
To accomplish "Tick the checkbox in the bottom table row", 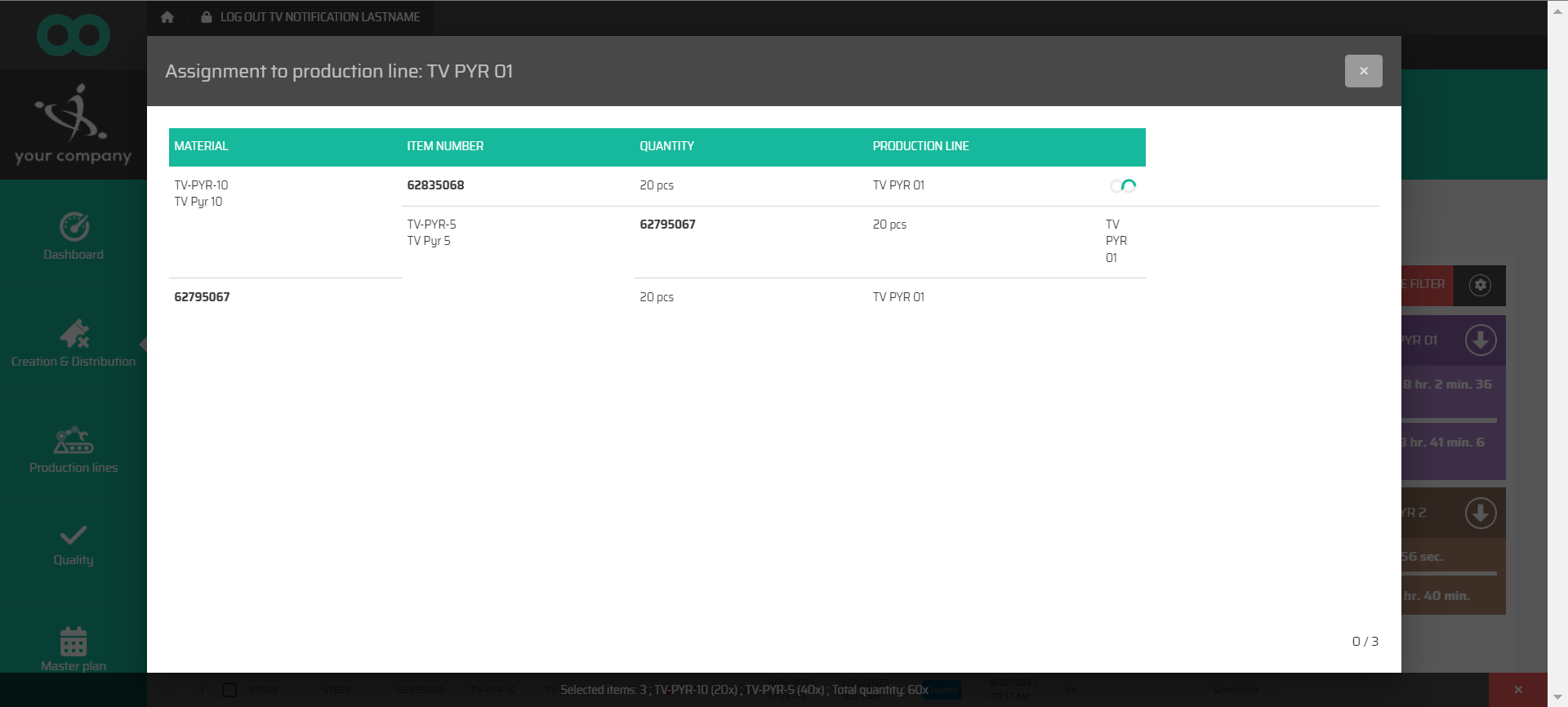I will pos(229,690).
